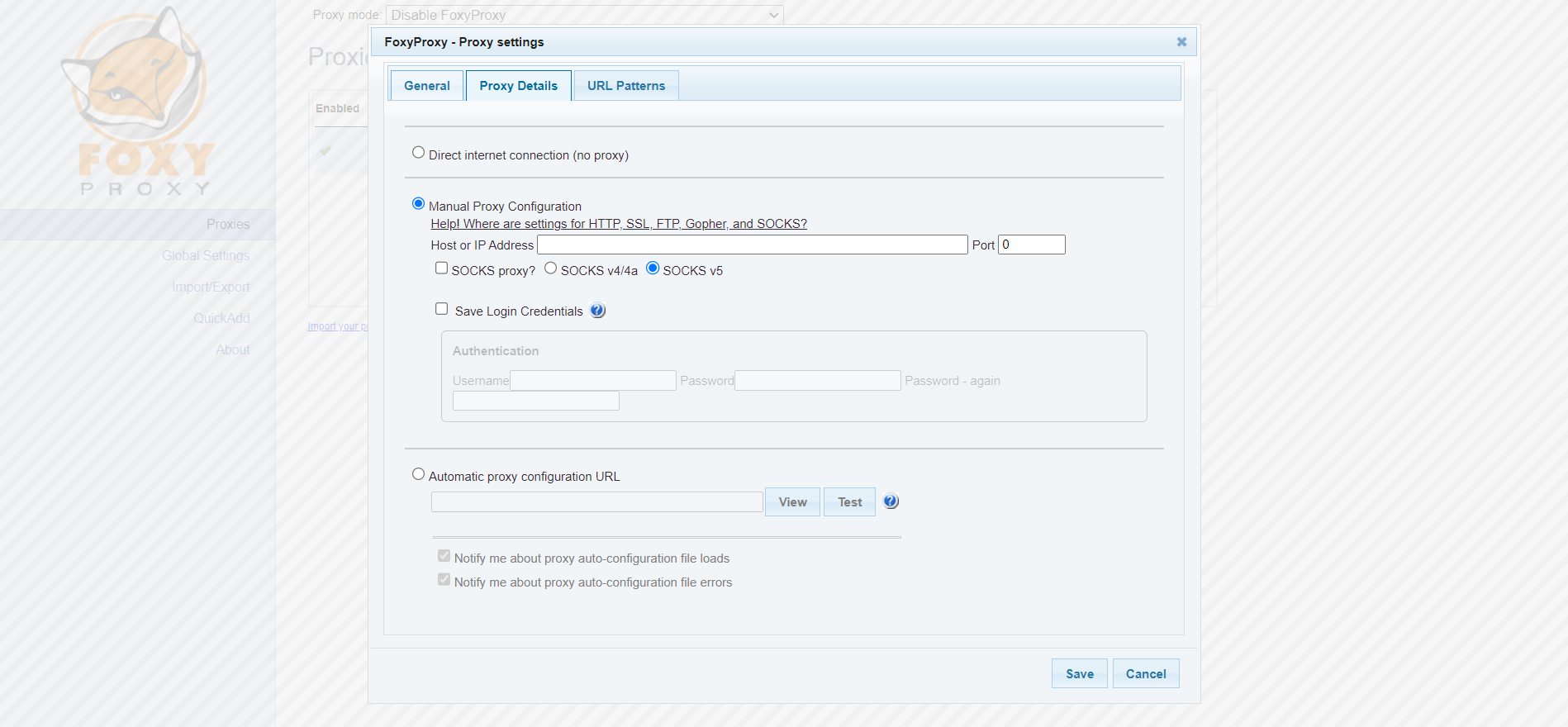Click help icon next to Test button
Viewport: 1568px width, 727px height.
(x=891, y=501)
